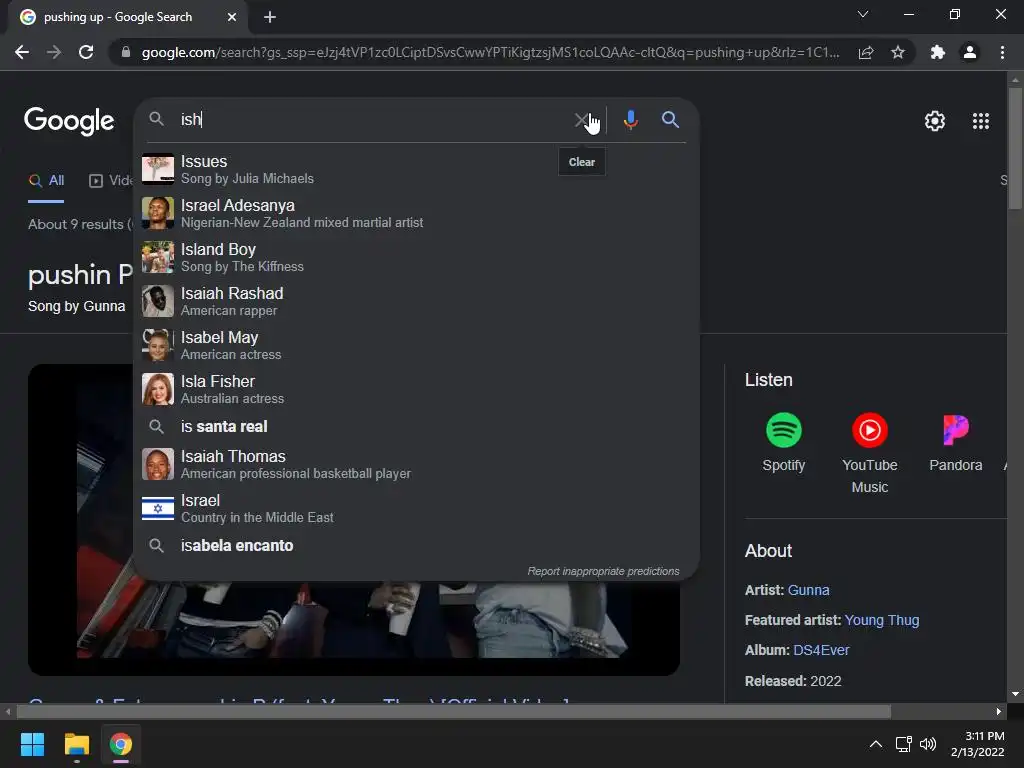1024x768 pixels.
Task: Start voice search with microphone icon
Action: [x=630, y=120]
